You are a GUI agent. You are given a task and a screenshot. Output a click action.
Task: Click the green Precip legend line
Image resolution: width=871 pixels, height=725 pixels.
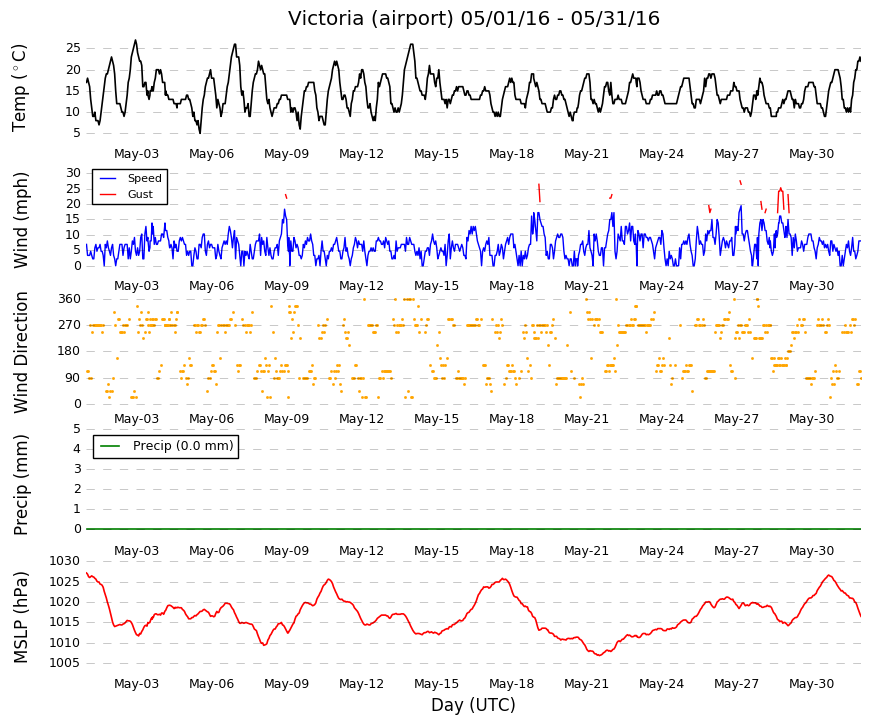pos(110,446)
